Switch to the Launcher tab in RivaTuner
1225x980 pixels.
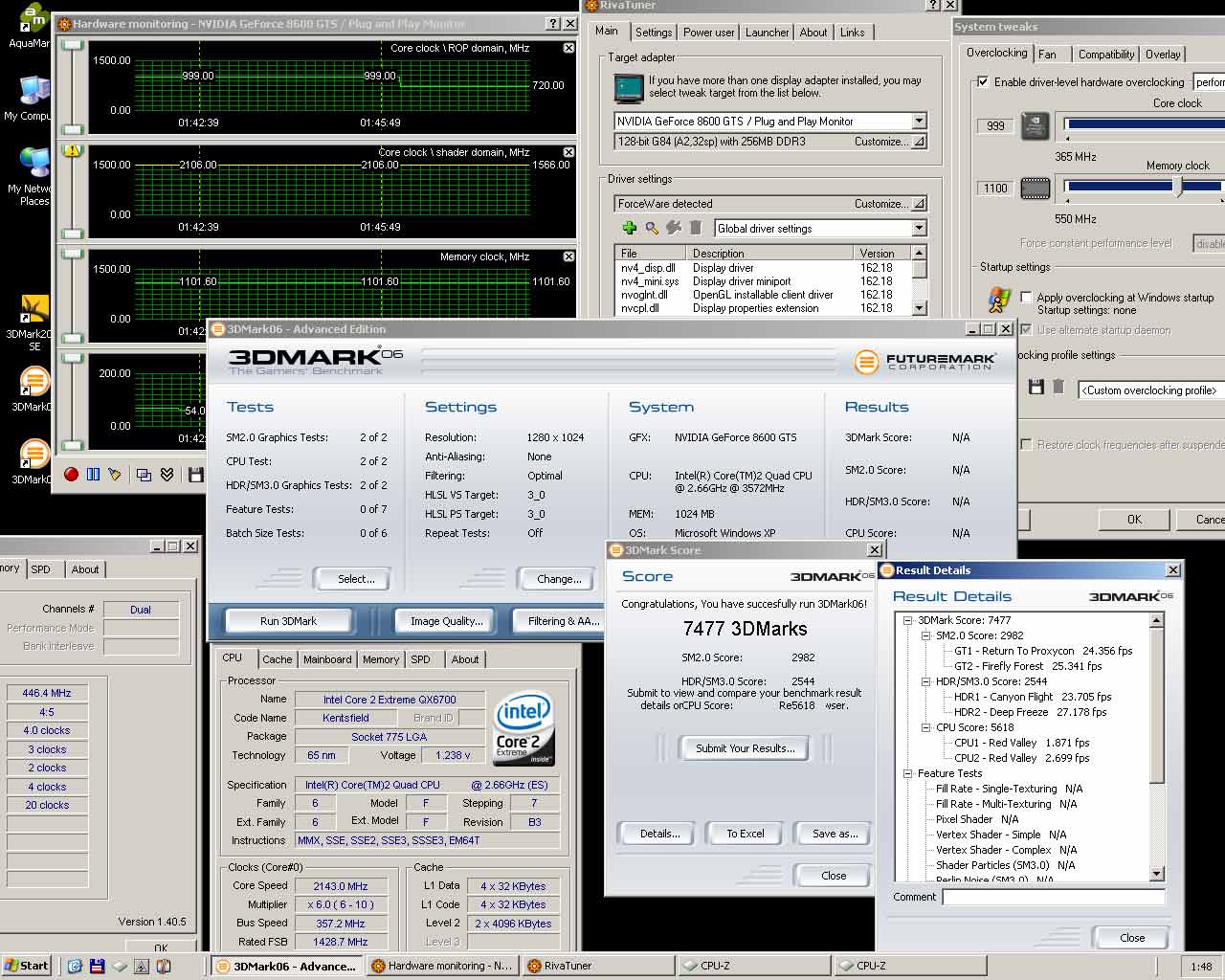click(768, 33)
